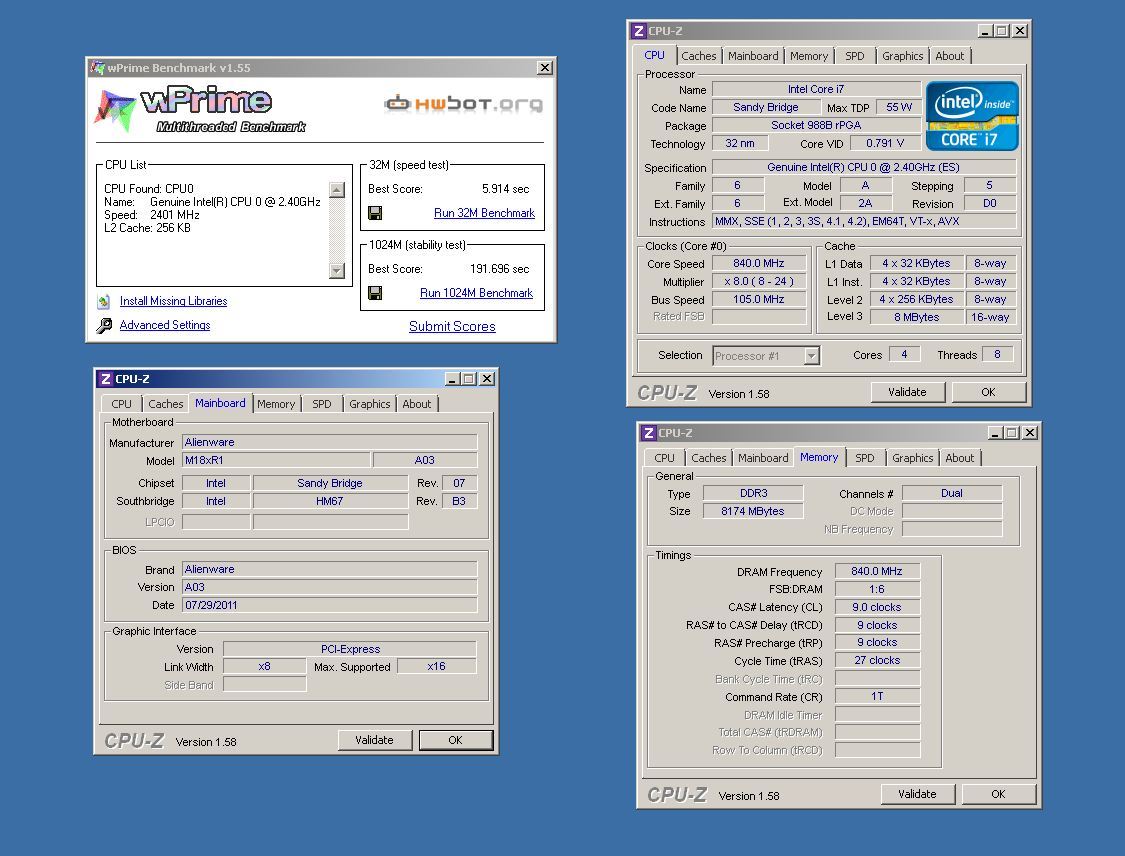
Task: Click the 5.914 sec best score
Action: click(505, 189)
